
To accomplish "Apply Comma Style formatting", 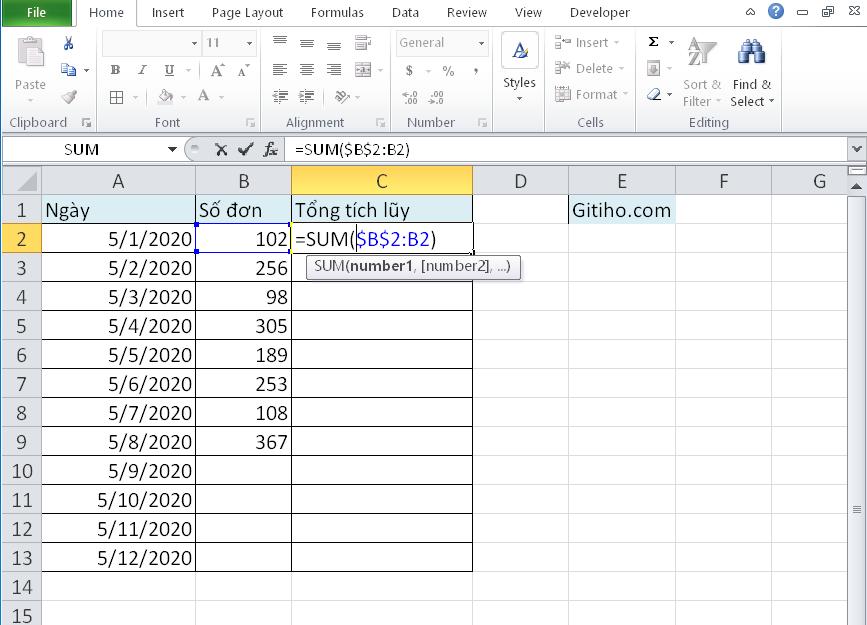I will pyautogui.click(x=475, y=69).
